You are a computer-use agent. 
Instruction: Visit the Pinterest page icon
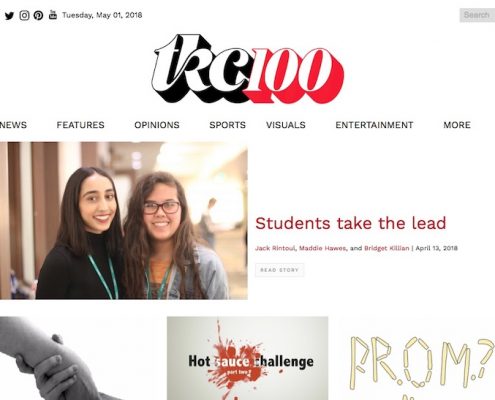click(x=38, y=15)
